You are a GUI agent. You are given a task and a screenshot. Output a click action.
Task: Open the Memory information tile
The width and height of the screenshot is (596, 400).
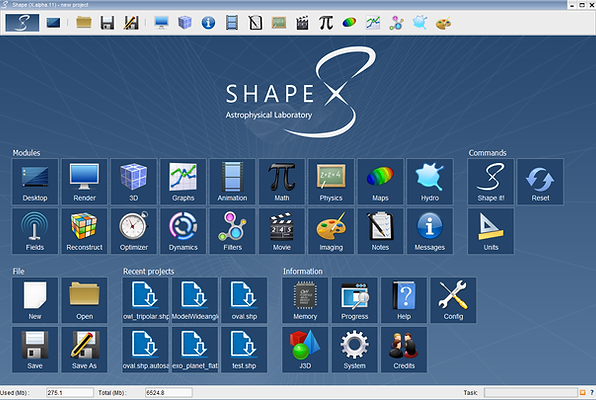305,300
